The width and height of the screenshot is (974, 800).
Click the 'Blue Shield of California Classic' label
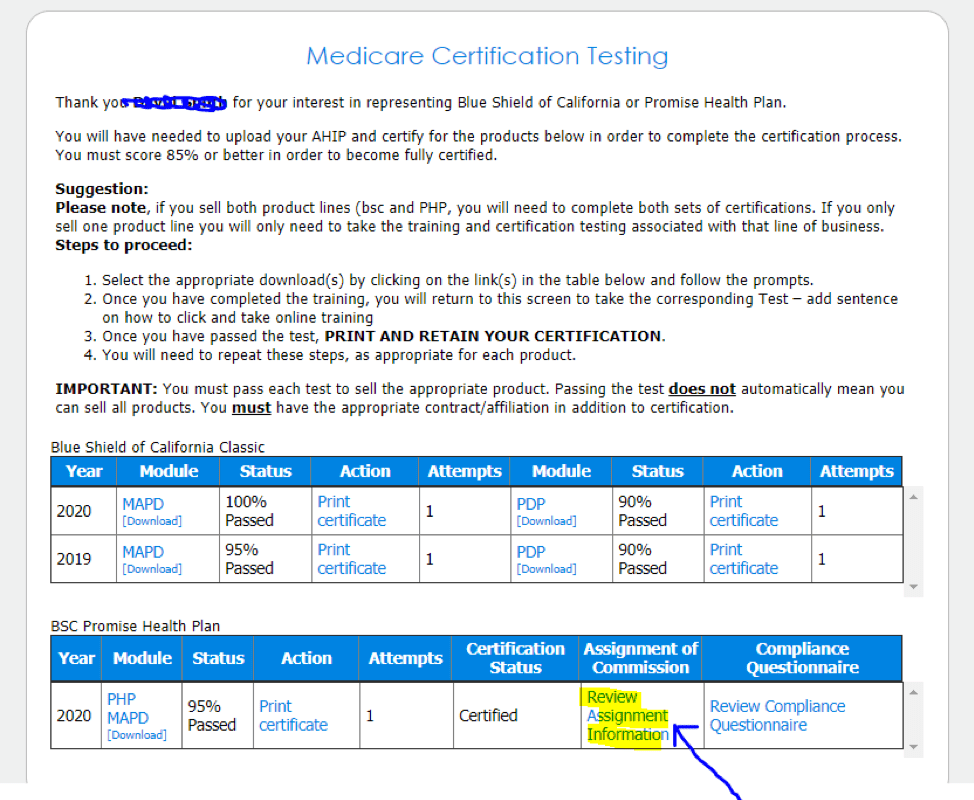point(158,447)
